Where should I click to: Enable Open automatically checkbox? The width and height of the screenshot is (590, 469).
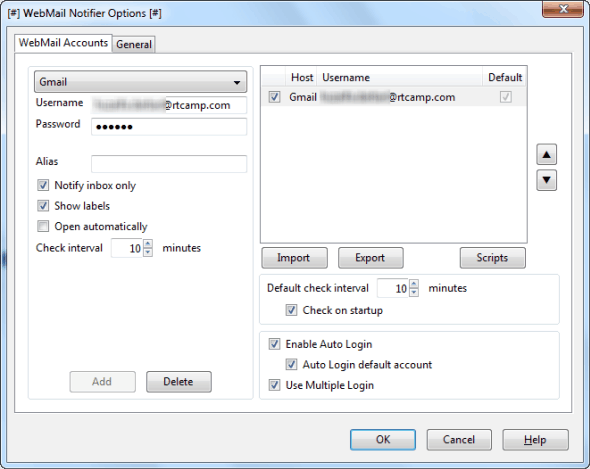(x=43, y=226)
